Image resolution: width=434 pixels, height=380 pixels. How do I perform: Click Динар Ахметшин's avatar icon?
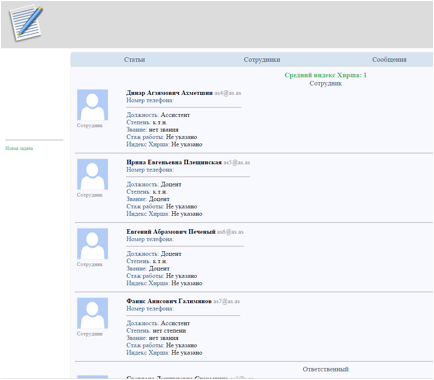(92, 105)
